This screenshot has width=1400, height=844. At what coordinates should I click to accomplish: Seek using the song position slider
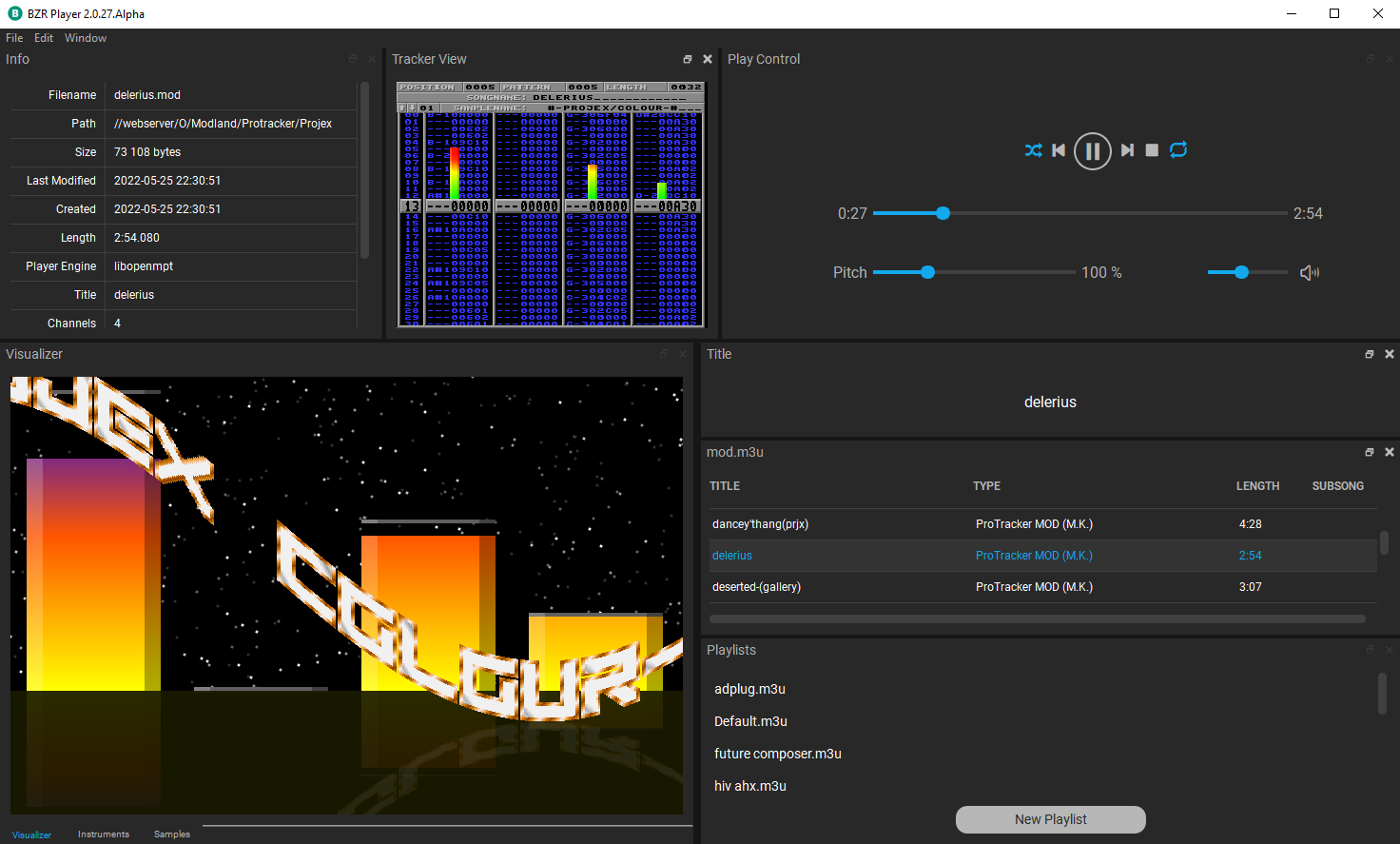tap(1080, 213)
